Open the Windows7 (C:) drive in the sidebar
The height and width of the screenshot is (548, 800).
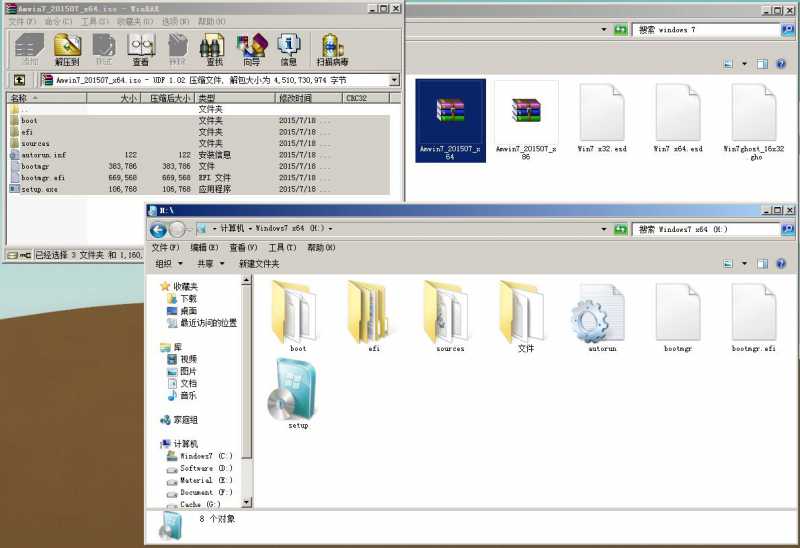[x=199, y=456]
